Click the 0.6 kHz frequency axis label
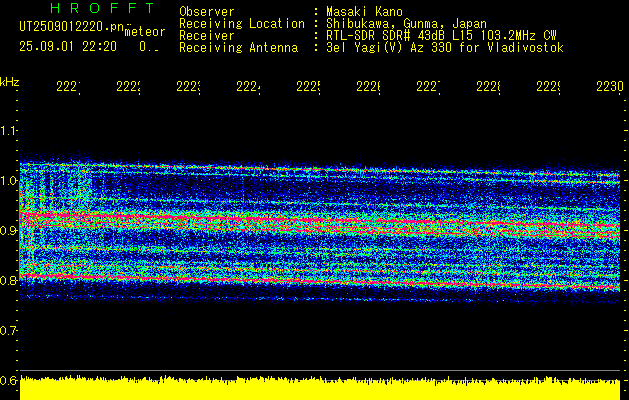 (8, 380)
